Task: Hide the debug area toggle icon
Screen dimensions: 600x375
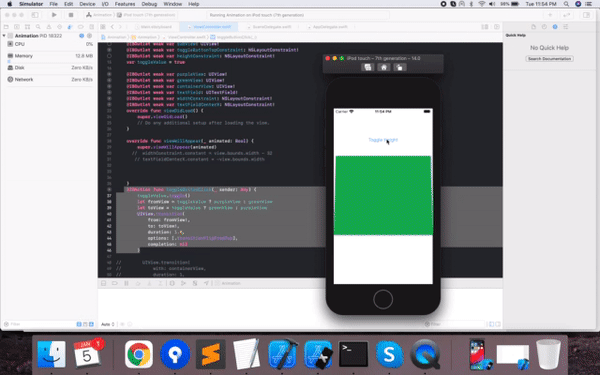Action: [x=104, y=284]
